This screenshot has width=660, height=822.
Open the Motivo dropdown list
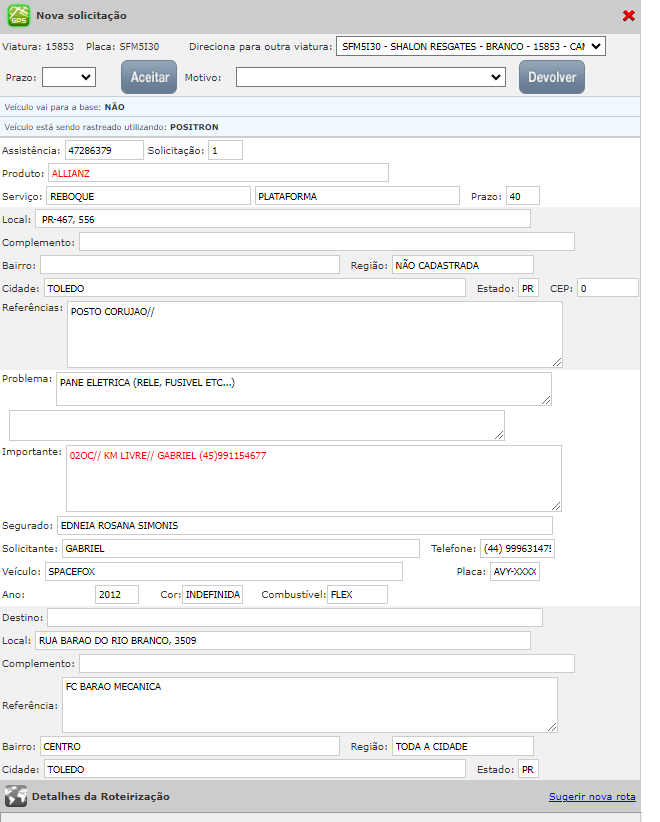point(371,77)
